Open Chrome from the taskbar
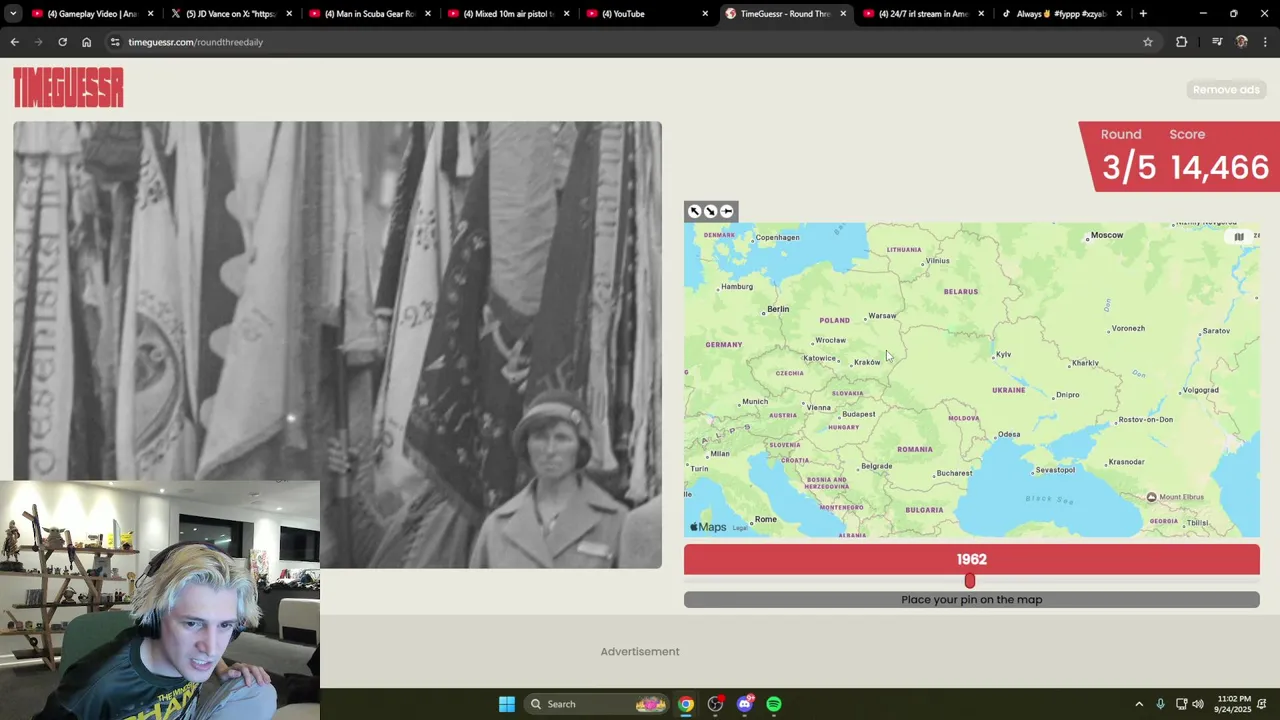The height and width of the screenshot is (720, 1280). click(x=685, y=704)
